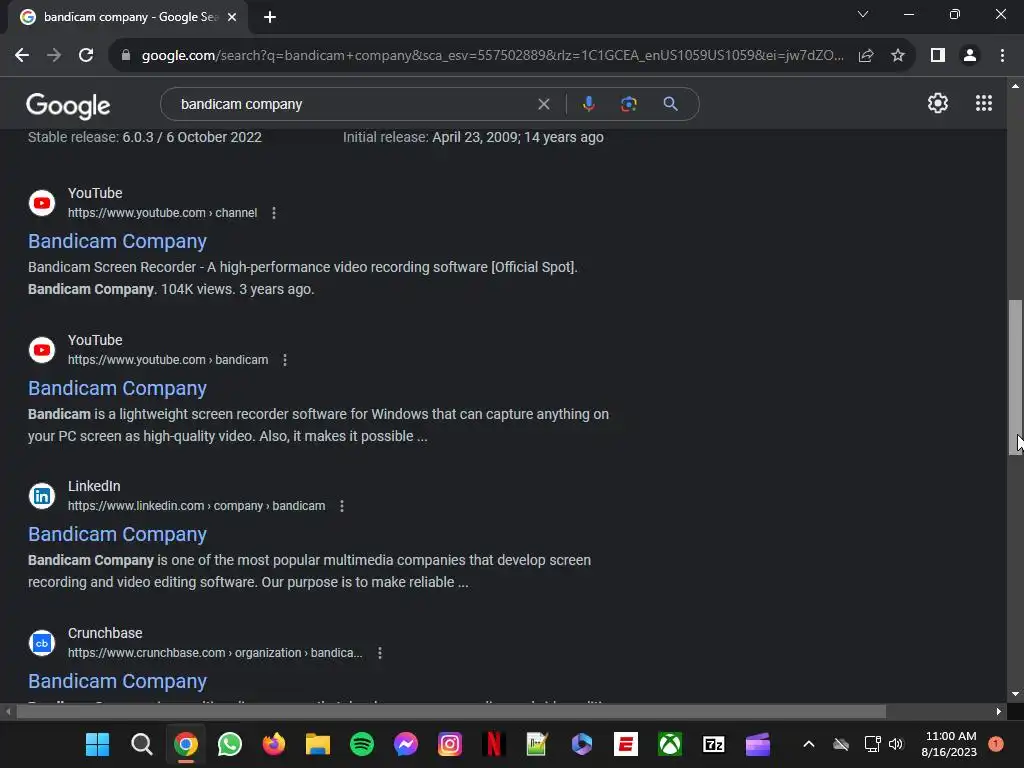Image resolution: width=1024 pixels, height=768 pixels.
Task: Open the Windows Start menu
Action: (98, 744)
